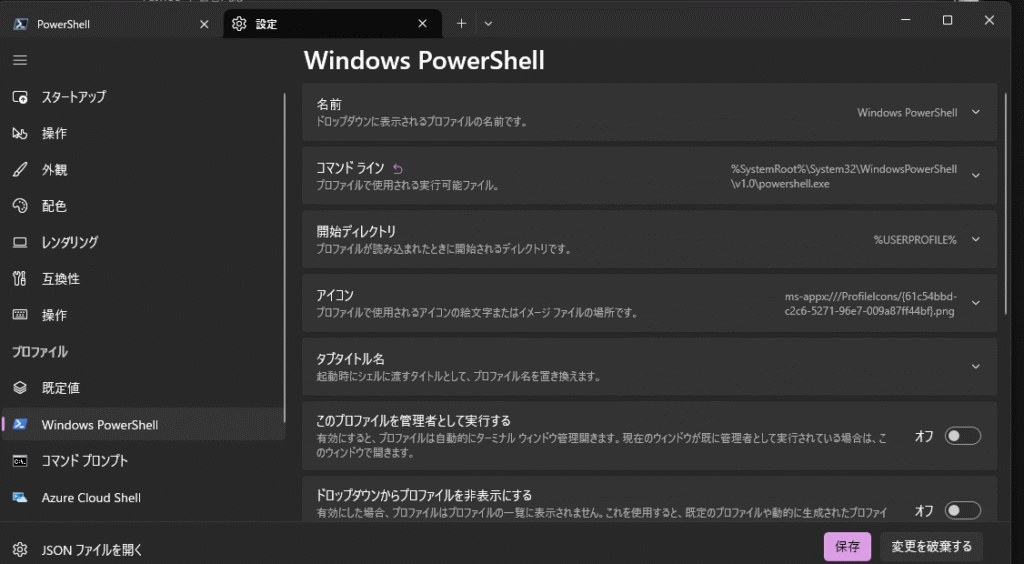Open 互換性 settings page
1024x564 pixels.
(142, 279)
